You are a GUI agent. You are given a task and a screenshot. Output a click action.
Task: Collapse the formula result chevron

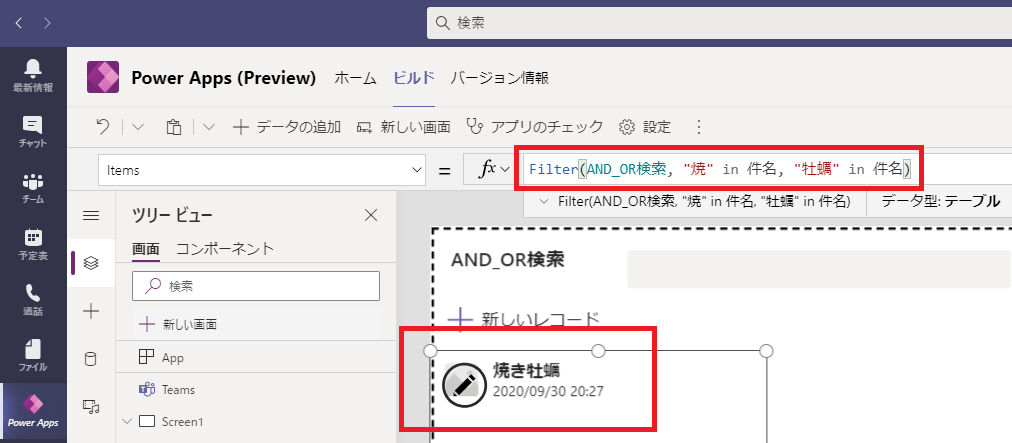(x=543, y=201)
